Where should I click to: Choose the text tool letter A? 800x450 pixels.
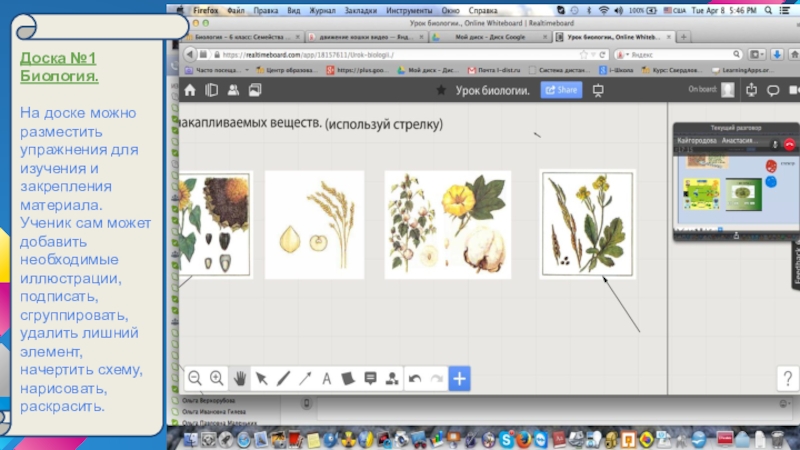tap(327, 378)
